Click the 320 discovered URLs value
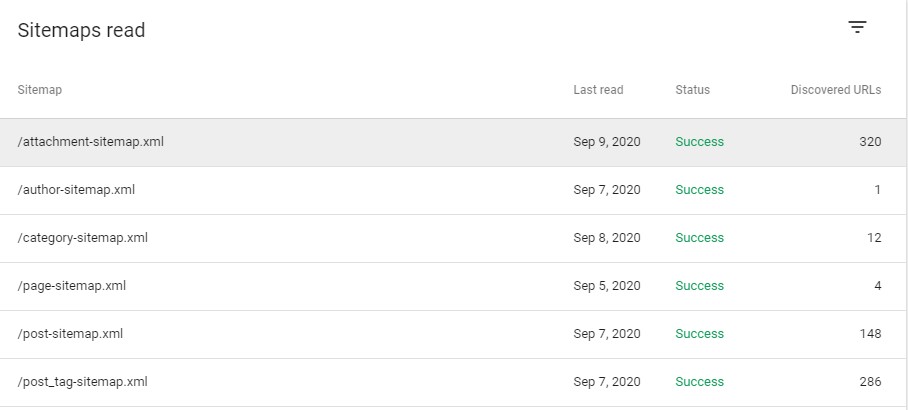Screen dimensions: 908x410 [x=869, y=142]
